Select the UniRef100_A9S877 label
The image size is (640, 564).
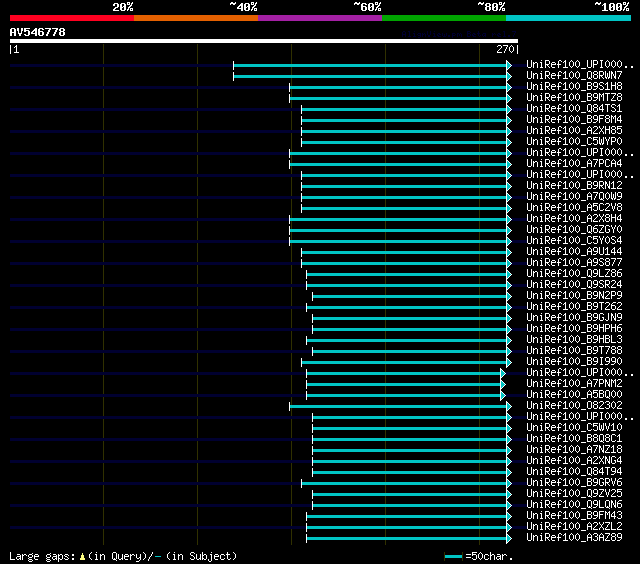574,263
